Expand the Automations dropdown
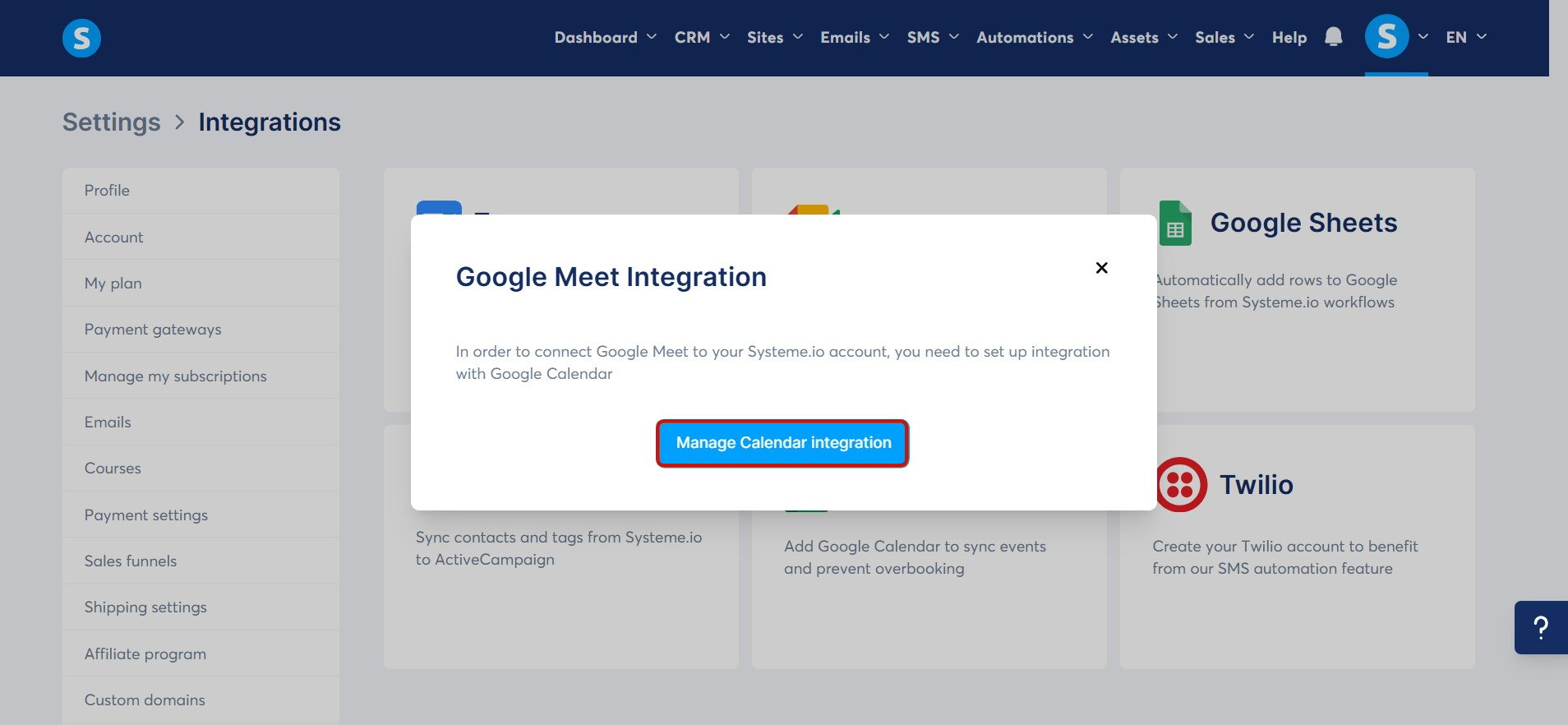Screen dimensions: 1568x725 click(x=1035, y=37)
